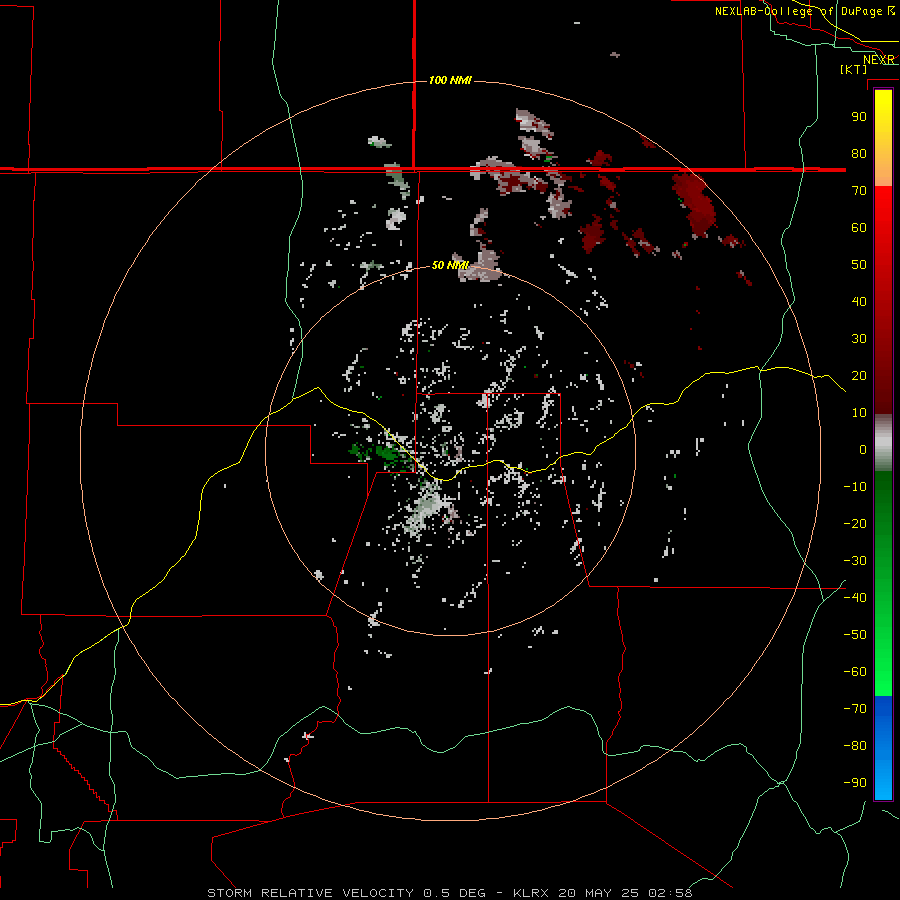This screenshot has height=900, width=900.
Task: Click the 60 value on velocity scale
Action: pyautogui.click(x=859, y=227)
